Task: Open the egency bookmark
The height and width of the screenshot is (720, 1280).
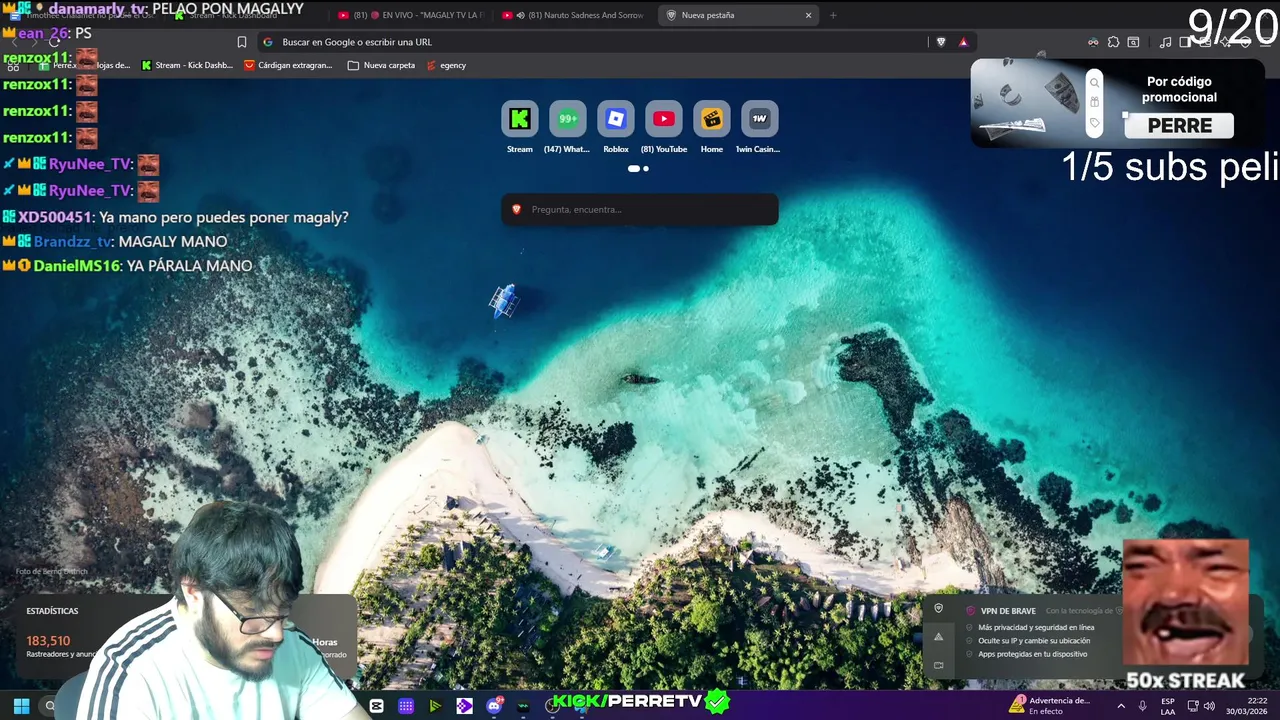Action: (x=446, y=65)
